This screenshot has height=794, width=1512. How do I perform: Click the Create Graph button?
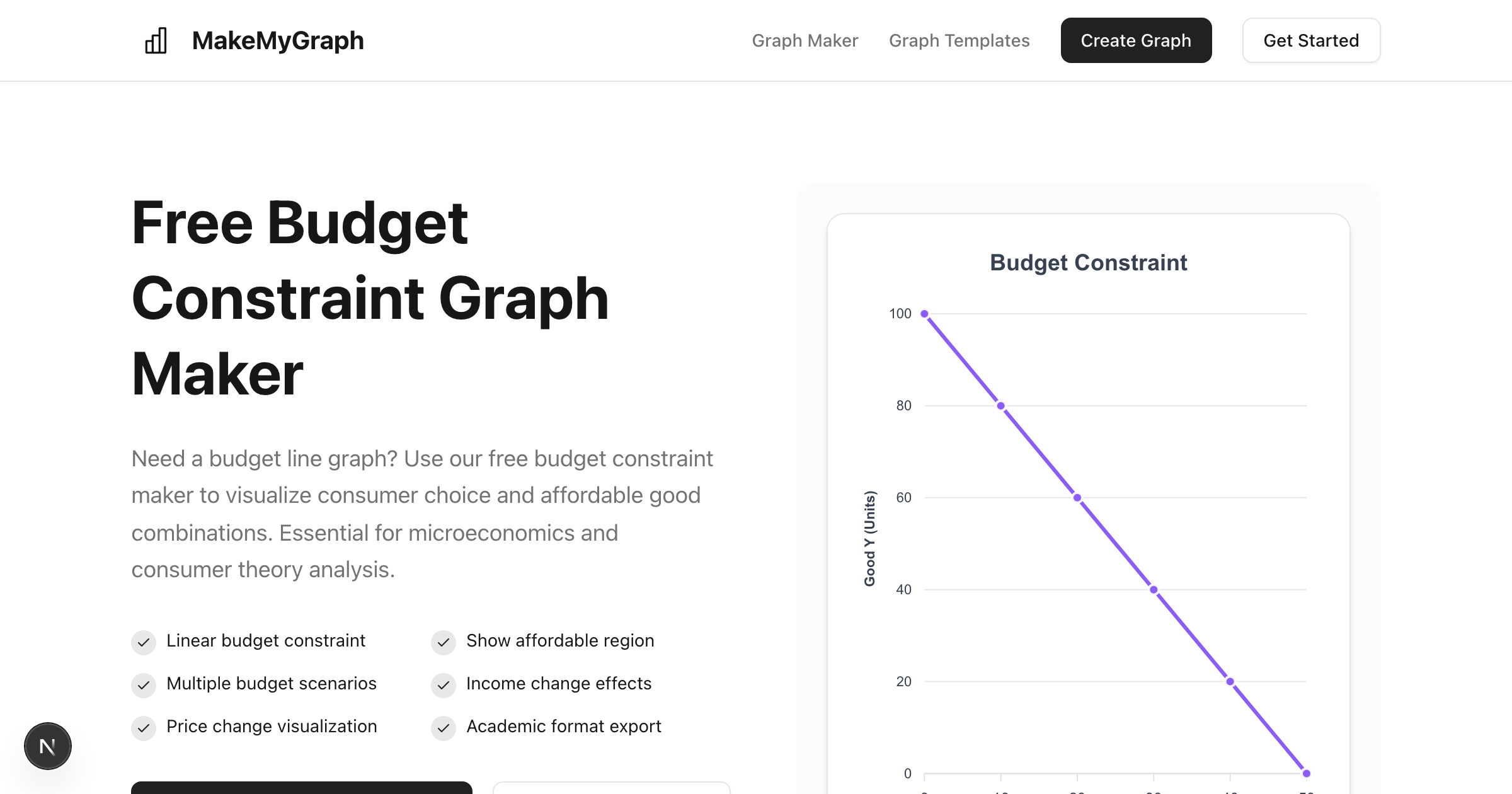[1136, 40]
